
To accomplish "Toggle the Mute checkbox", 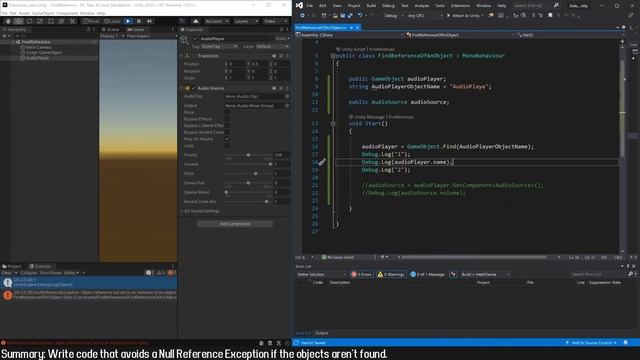I will (x=227, y=112).
